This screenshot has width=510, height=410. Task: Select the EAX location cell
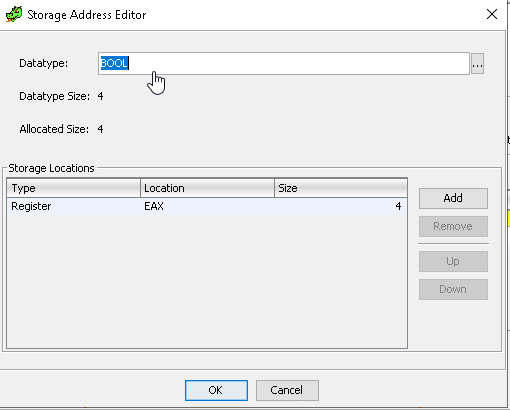coord(207,206)
